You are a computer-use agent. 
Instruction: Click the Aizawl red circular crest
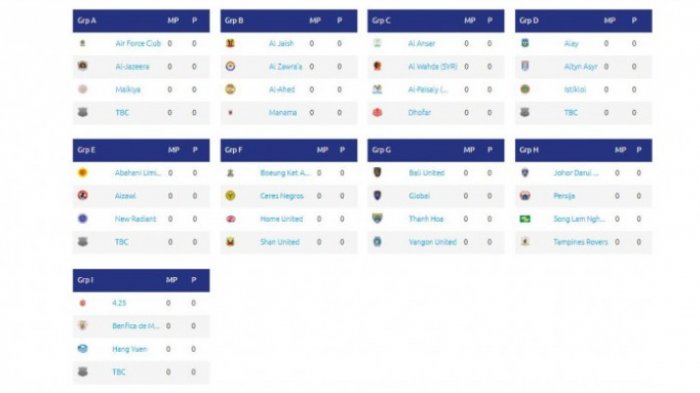83,196
